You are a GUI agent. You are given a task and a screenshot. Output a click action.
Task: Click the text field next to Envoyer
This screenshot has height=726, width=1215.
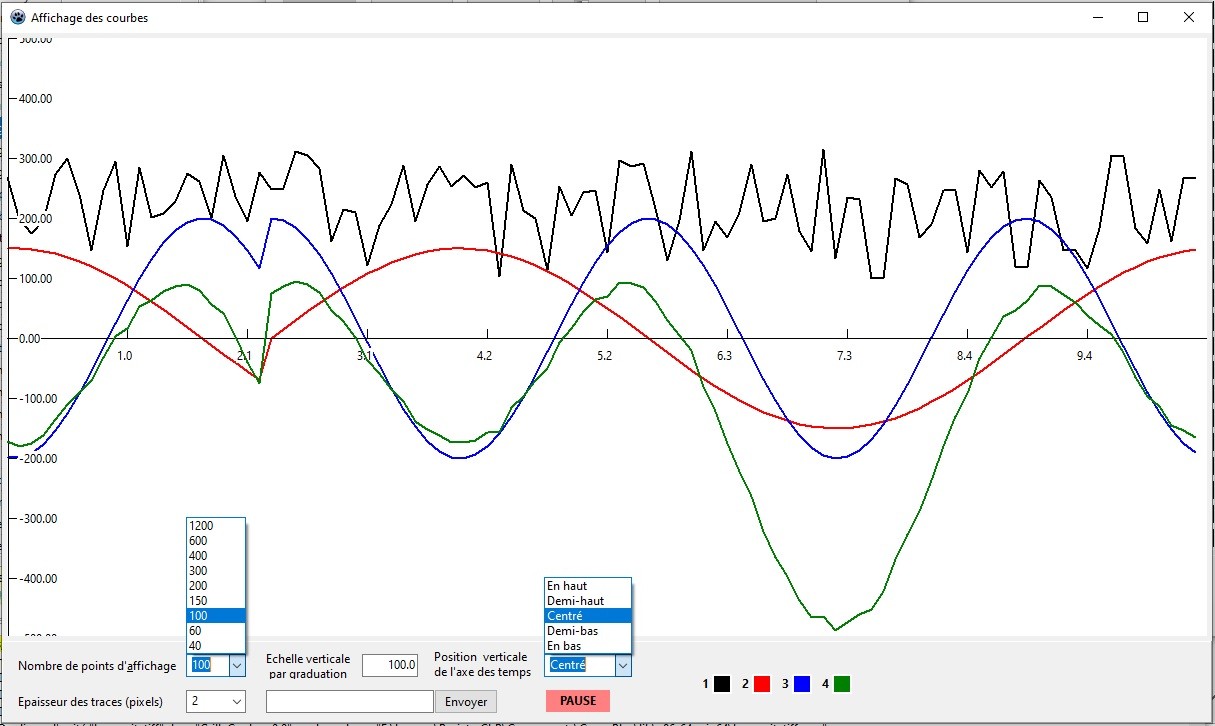(350, 702)
